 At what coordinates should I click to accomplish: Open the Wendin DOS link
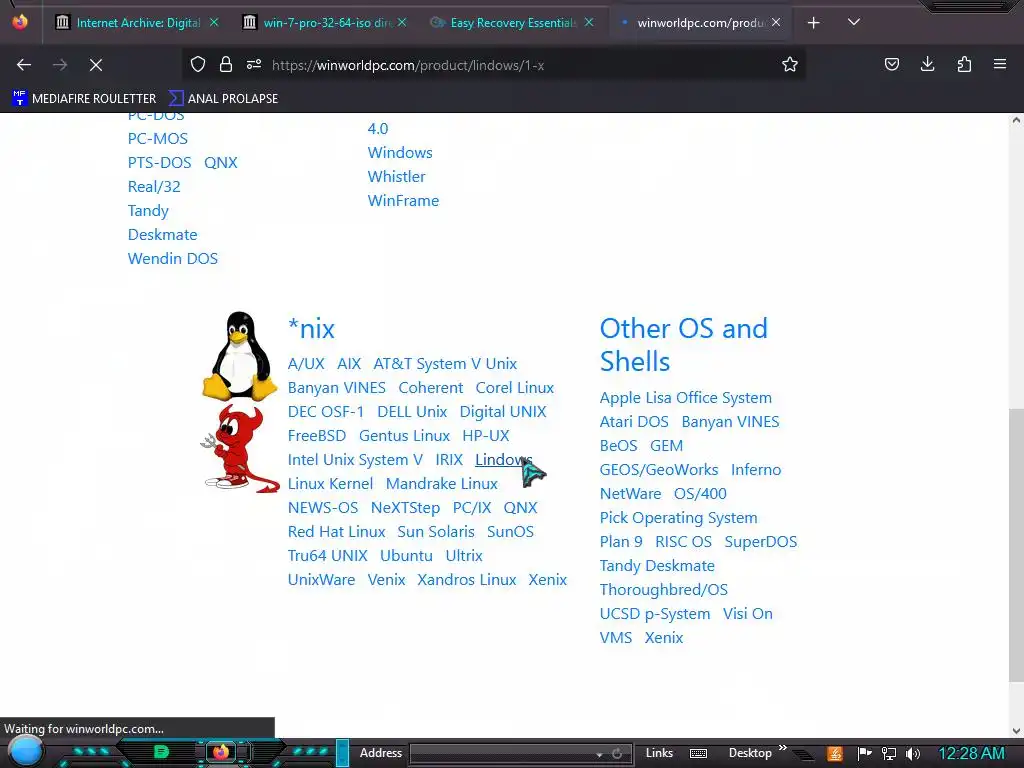pos(172,259)
